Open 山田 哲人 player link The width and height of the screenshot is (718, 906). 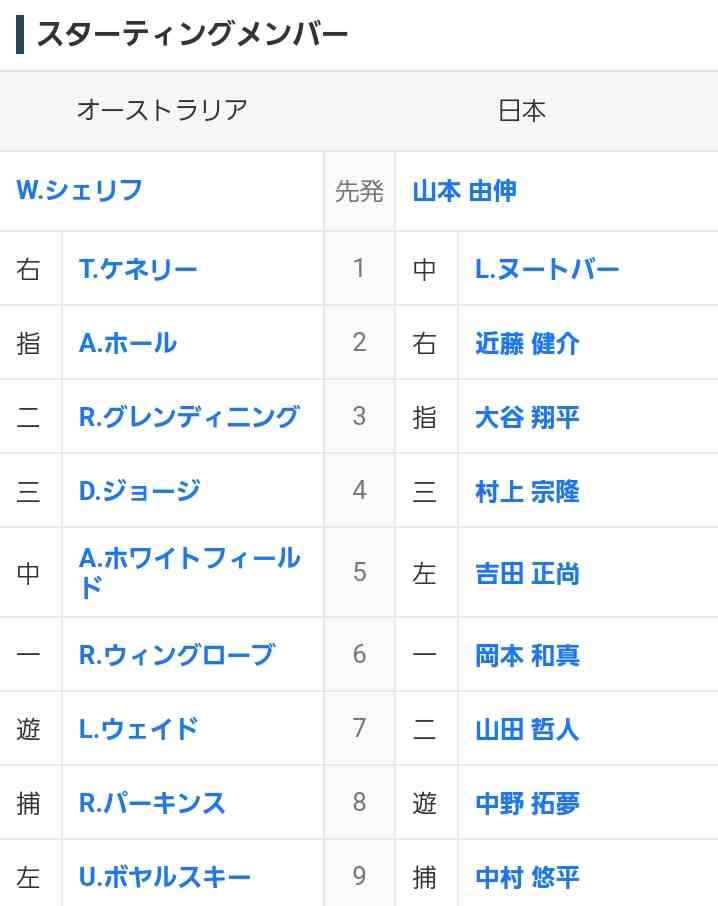click(x=527, y=729)
